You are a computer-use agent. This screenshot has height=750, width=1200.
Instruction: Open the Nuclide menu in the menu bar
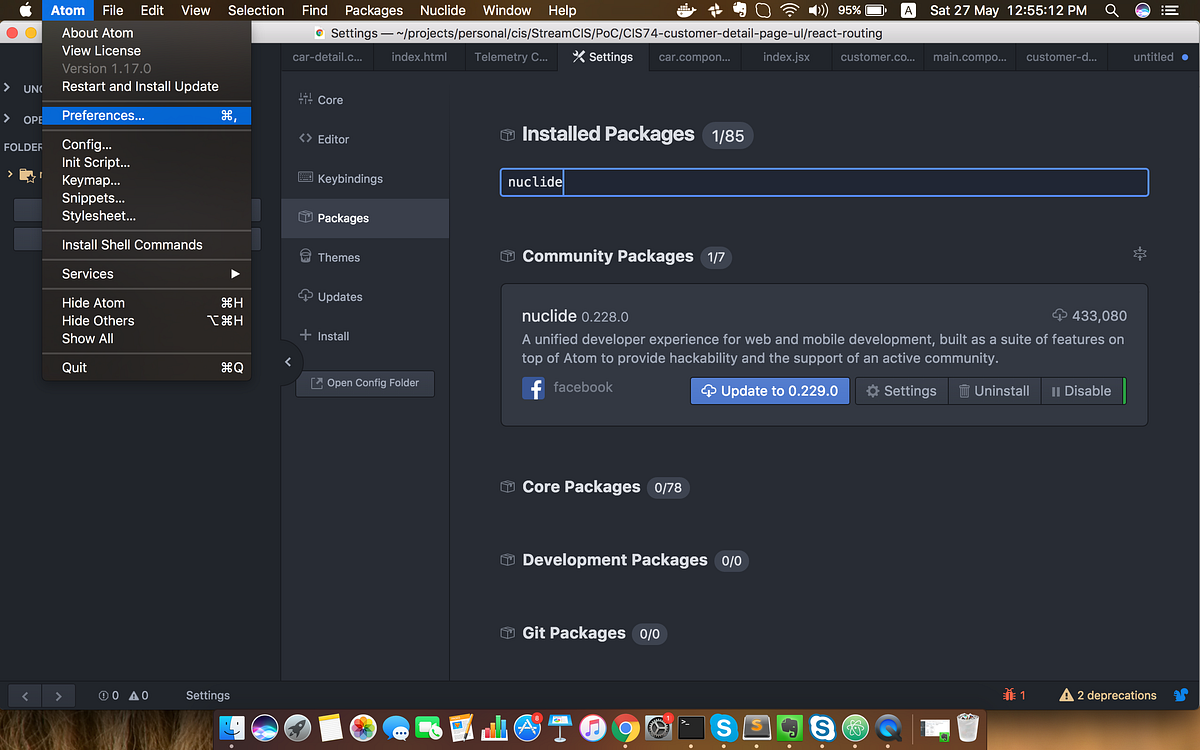[x=443, y=10]
